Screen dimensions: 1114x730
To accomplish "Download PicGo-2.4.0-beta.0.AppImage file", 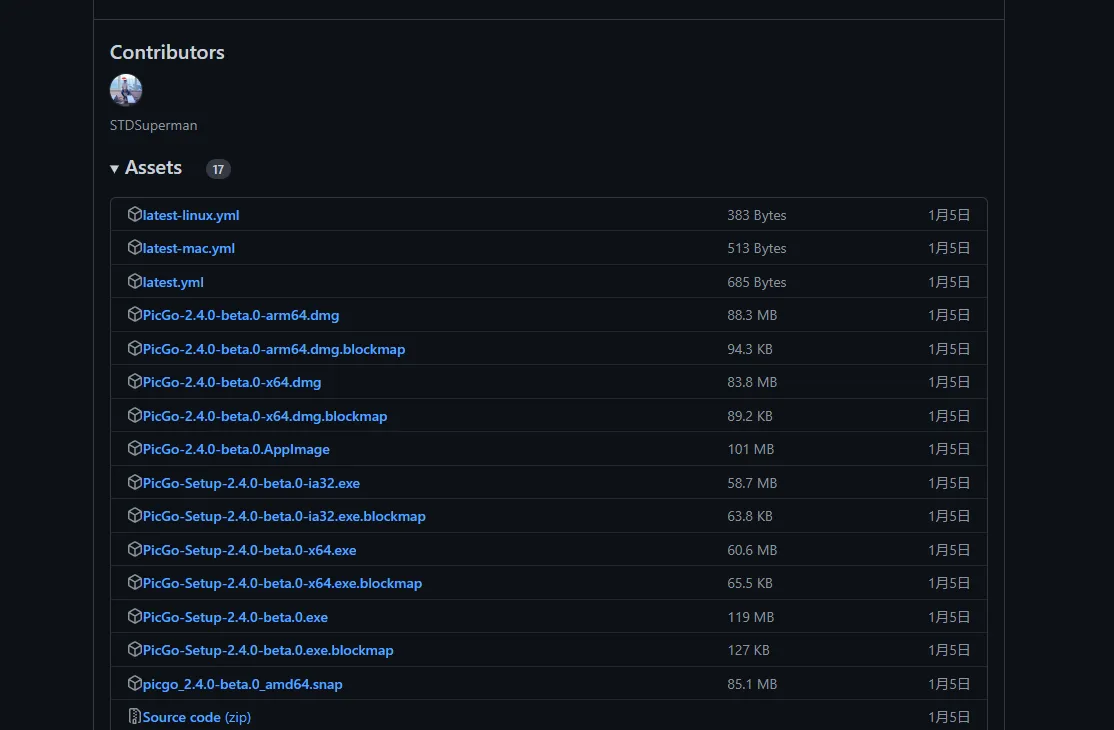I will (x=236, y=449).
